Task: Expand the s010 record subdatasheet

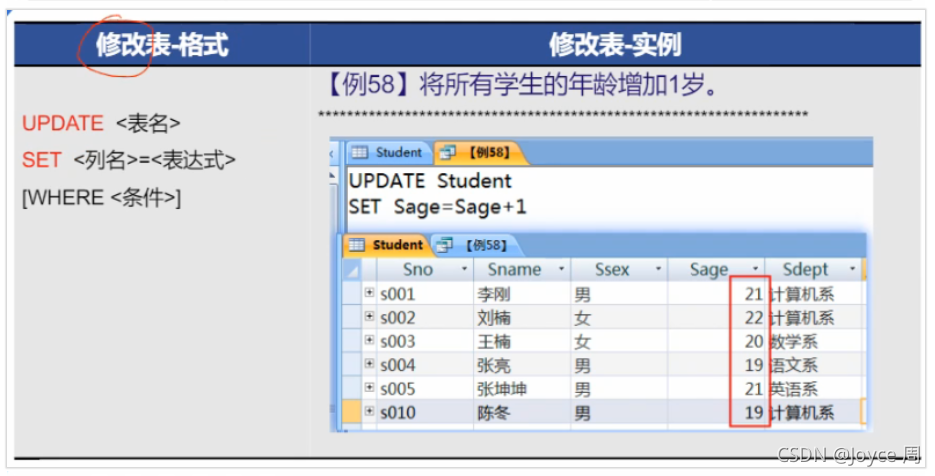Action: coord(369,412)
